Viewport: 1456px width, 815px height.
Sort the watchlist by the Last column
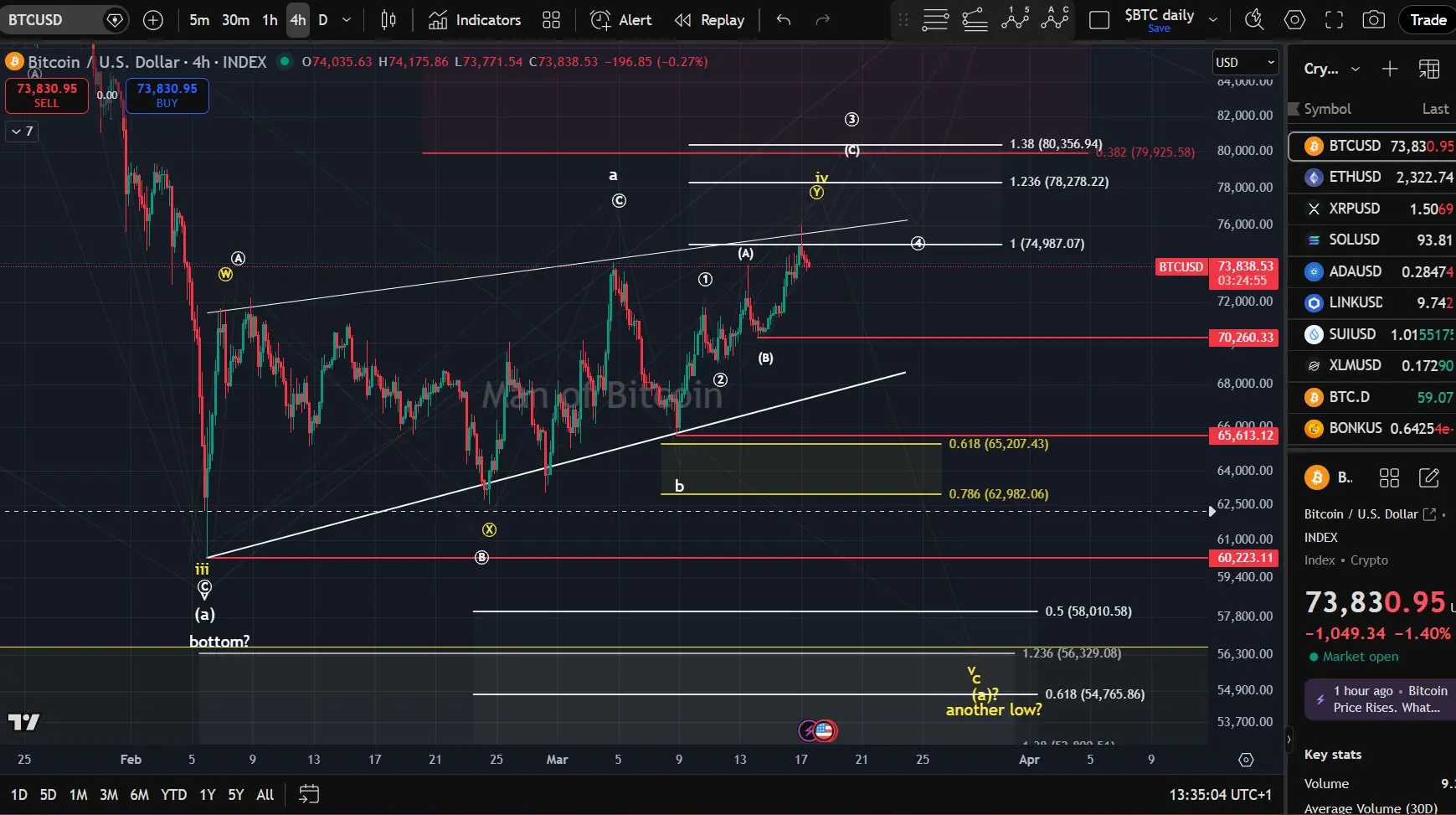point(1435,109)
